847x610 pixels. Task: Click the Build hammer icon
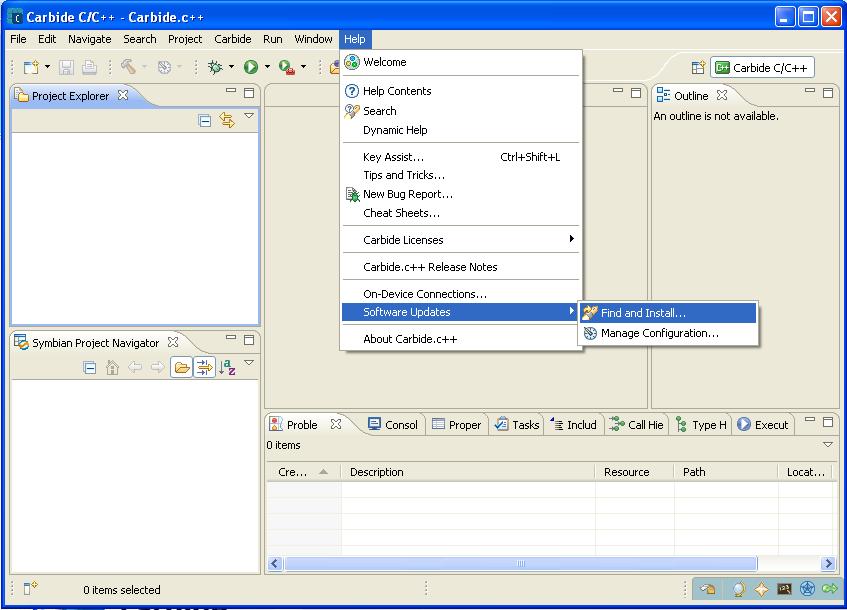(x=128, y=66)
